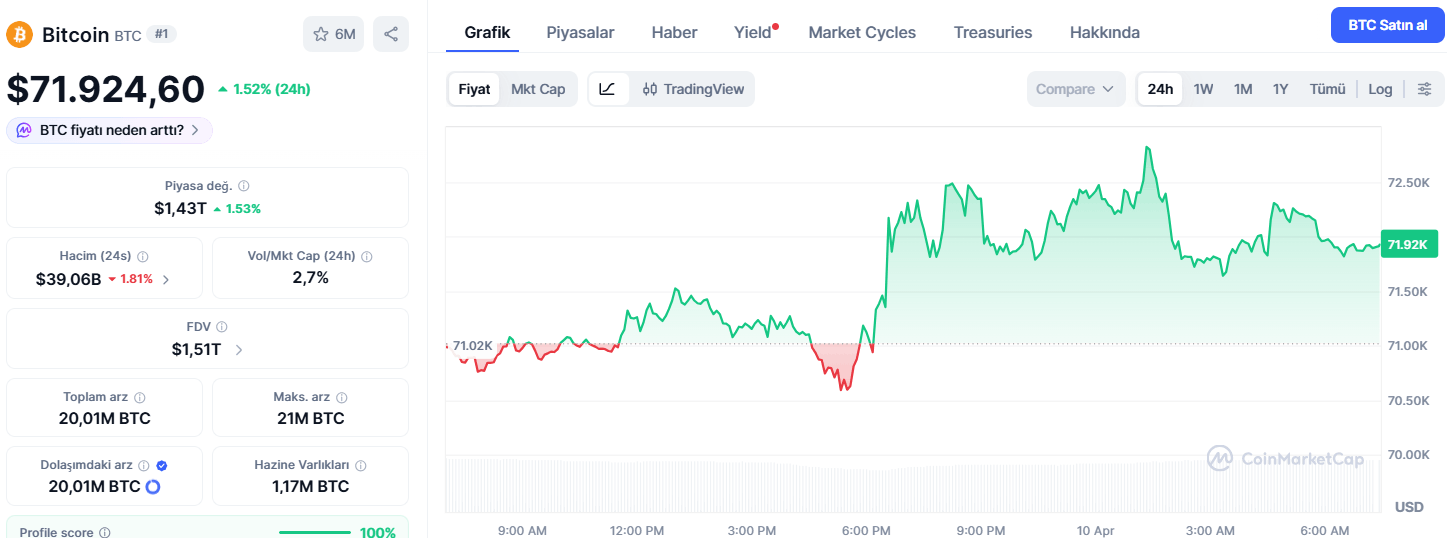Toggle Log scale on chart
Viewport: 1447px width, 538px height.
1380,89
